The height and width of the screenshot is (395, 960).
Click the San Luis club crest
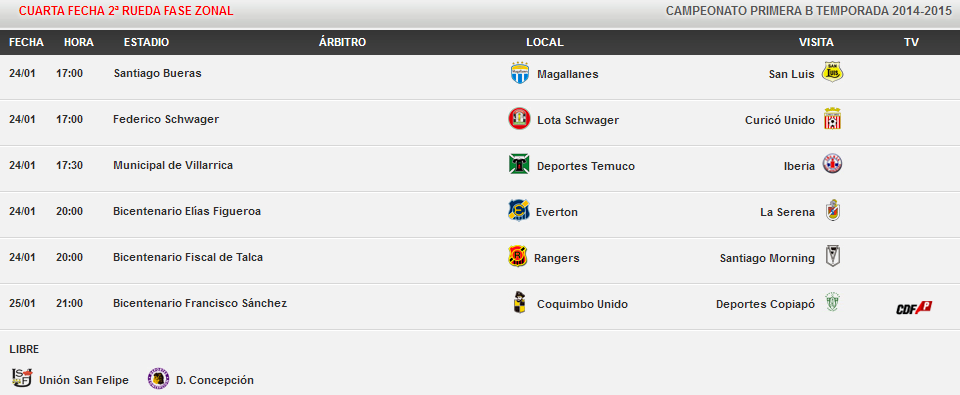[x=832, y=72]
